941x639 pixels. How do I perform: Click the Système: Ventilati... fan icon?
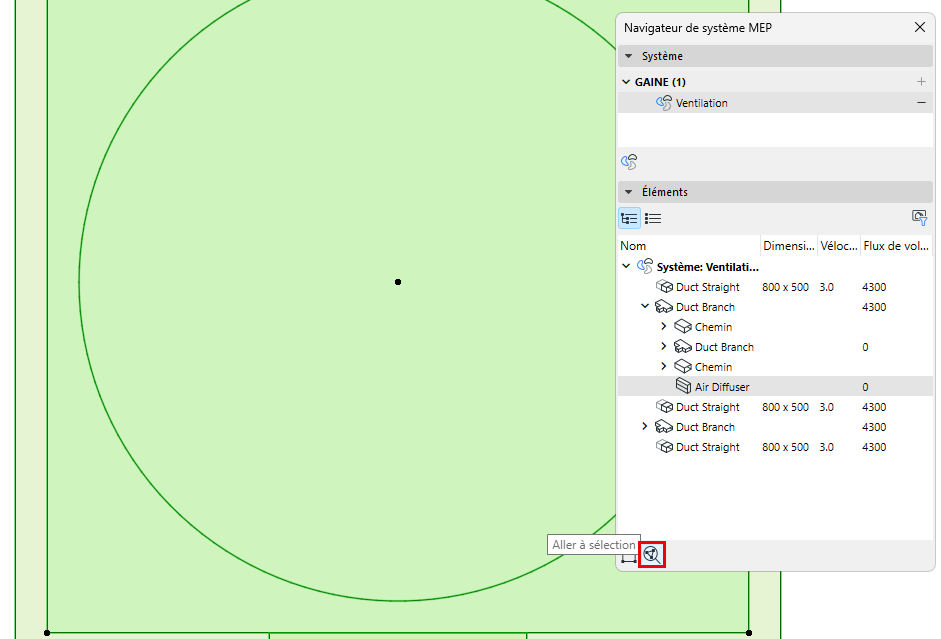(x=645, y=266)
